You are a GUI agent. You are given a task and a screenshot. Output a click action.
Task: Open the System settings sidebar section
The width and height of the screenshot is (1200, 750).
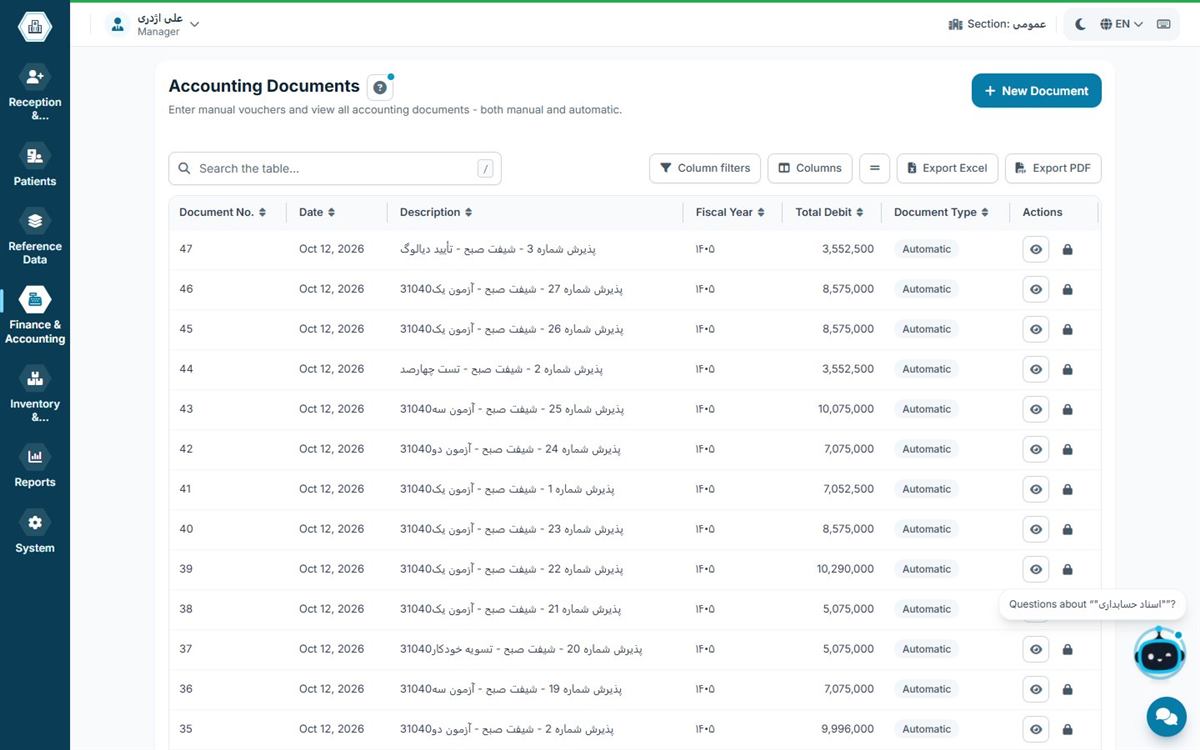35,533
